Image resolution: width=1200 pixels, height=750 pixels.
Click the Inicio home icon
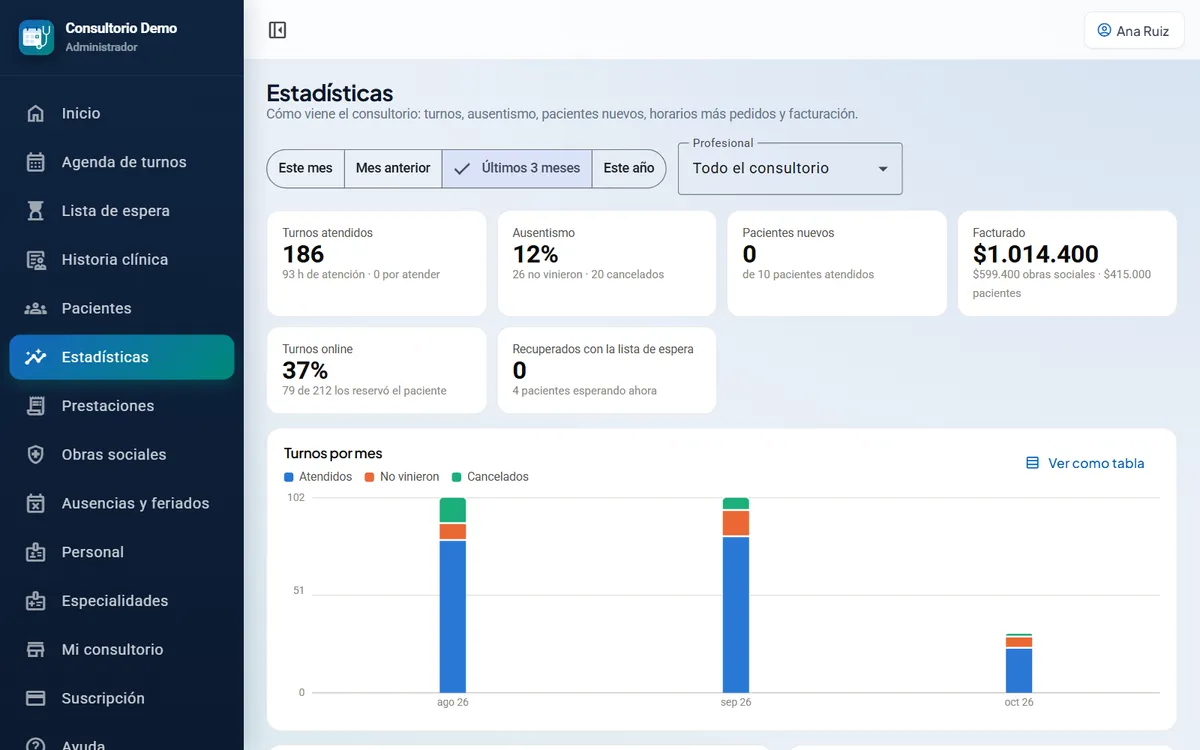(36, 113)
